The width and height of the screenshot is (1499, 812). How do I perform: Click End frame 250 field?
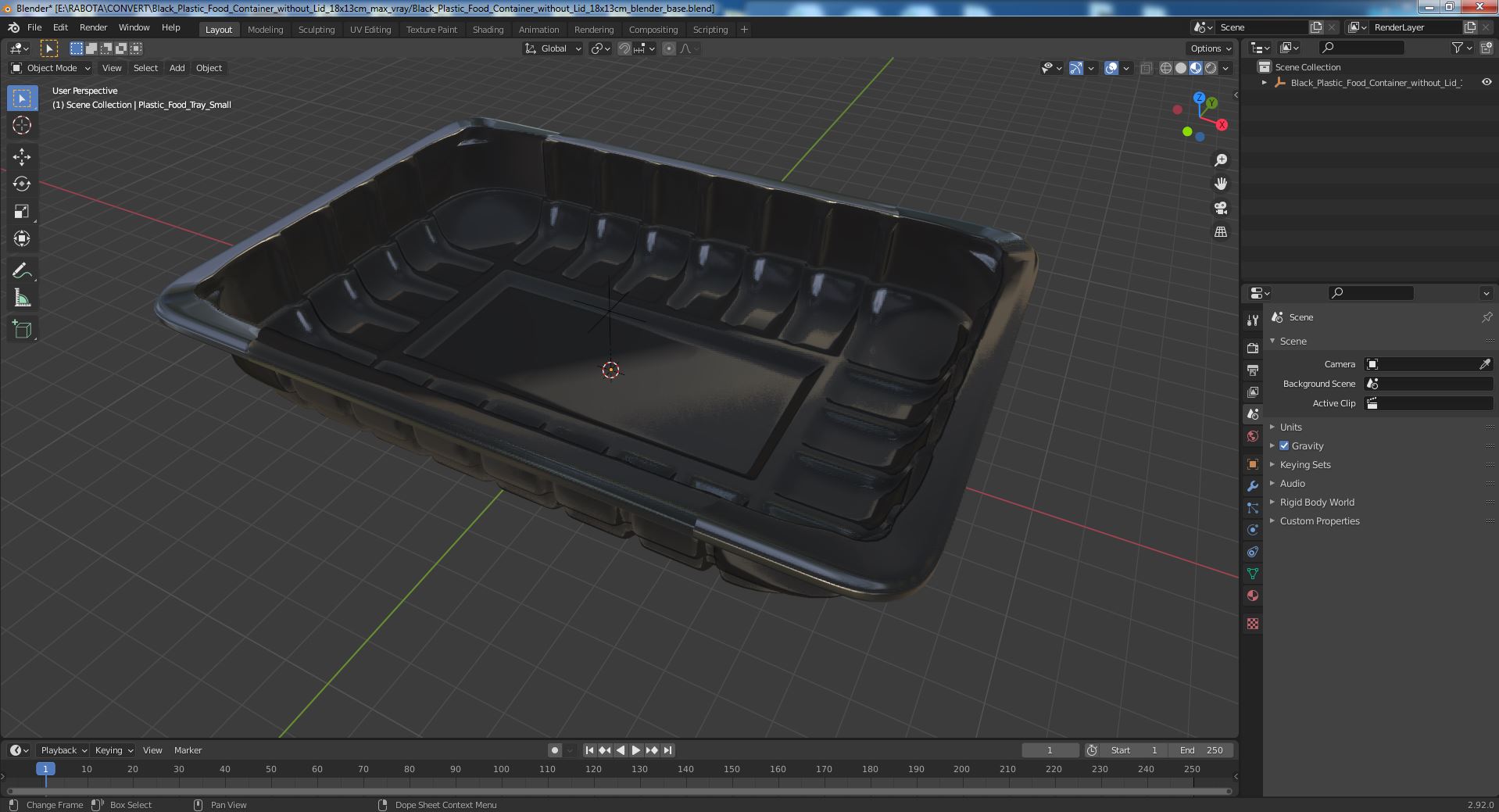click(x=1201, y=749)
